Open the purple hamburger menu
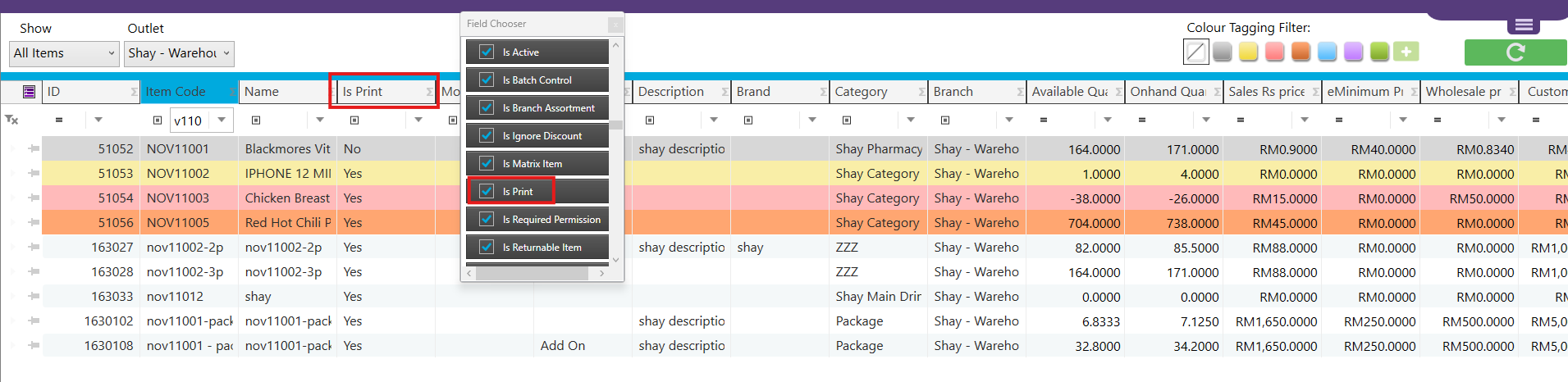This screenshot has height=382, width=1568. click(1524, 25)
